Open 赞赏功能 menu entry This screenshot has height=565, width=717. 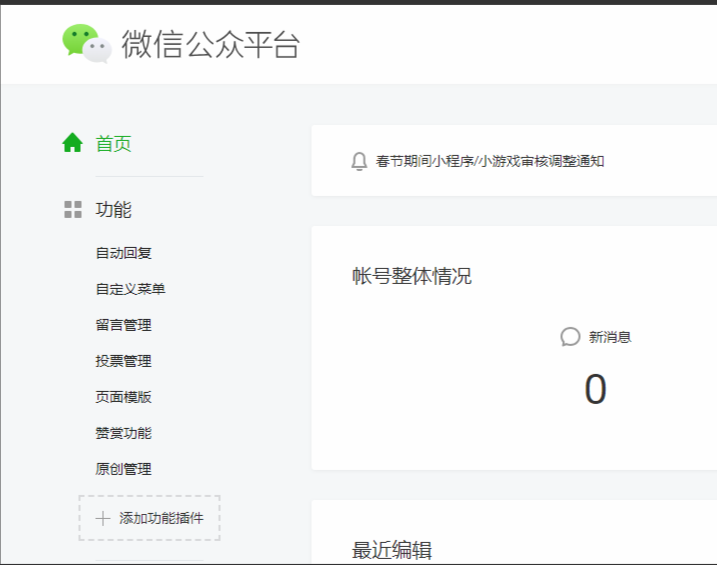123,433
